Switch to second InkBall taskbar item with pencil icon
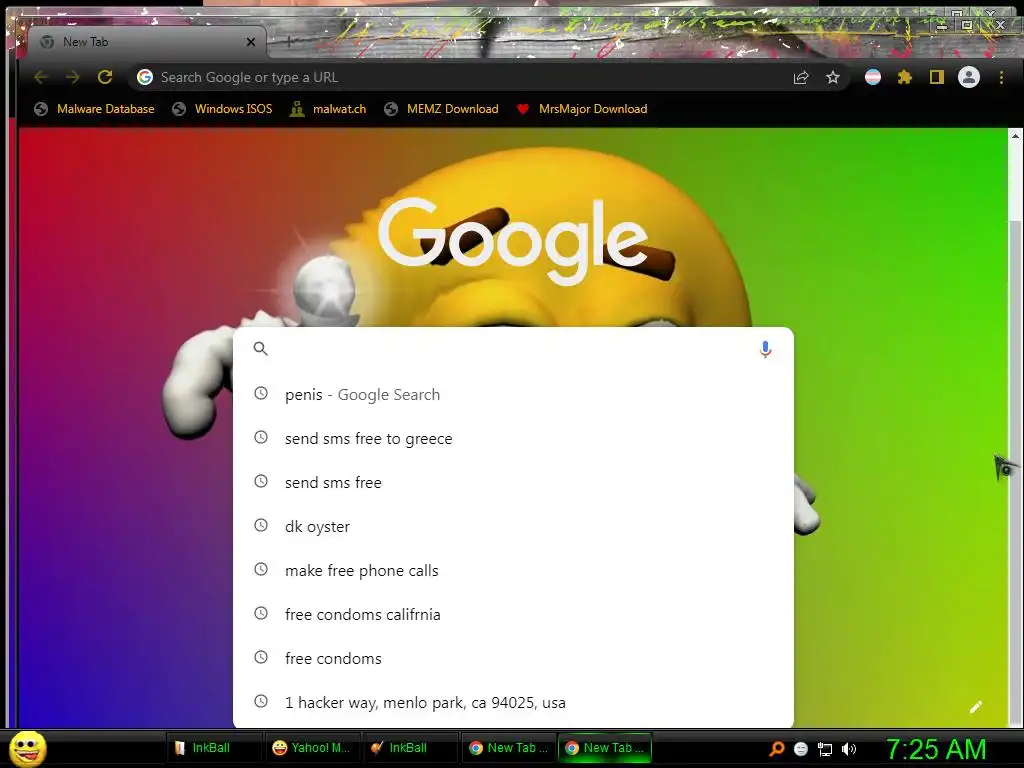This screenshot has width=1024, height=768. pos(409,748)
